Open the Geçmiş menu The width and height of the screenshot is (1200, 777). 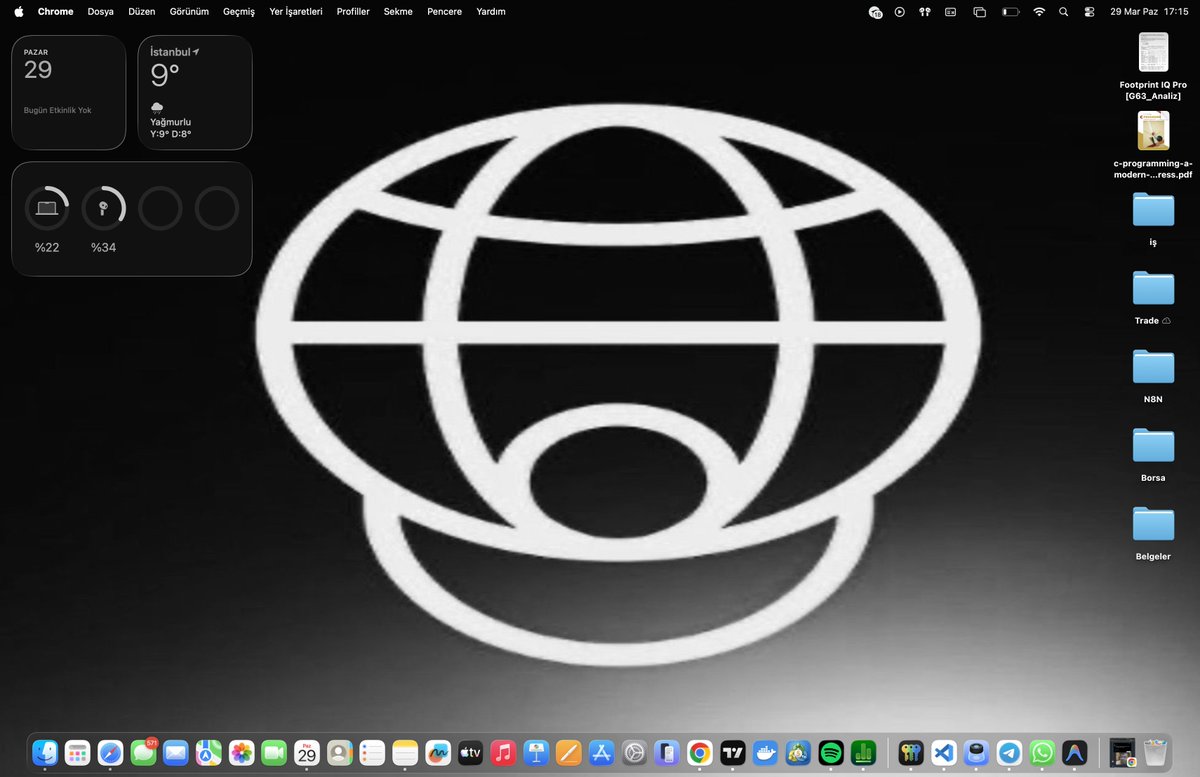click(239, 11)
